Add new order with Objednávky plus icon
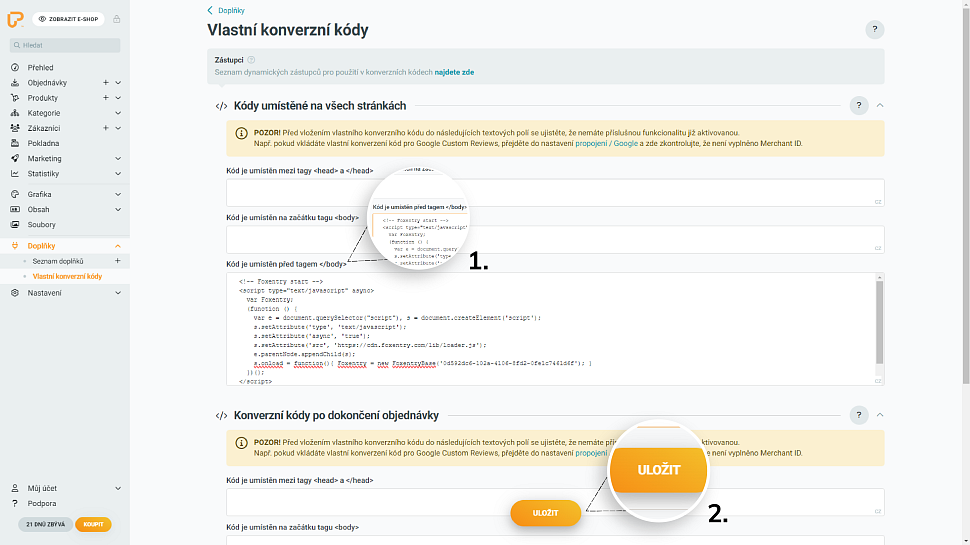Image resolution: width=970 pixels, height=545 pixels. (x=106, y=83)
